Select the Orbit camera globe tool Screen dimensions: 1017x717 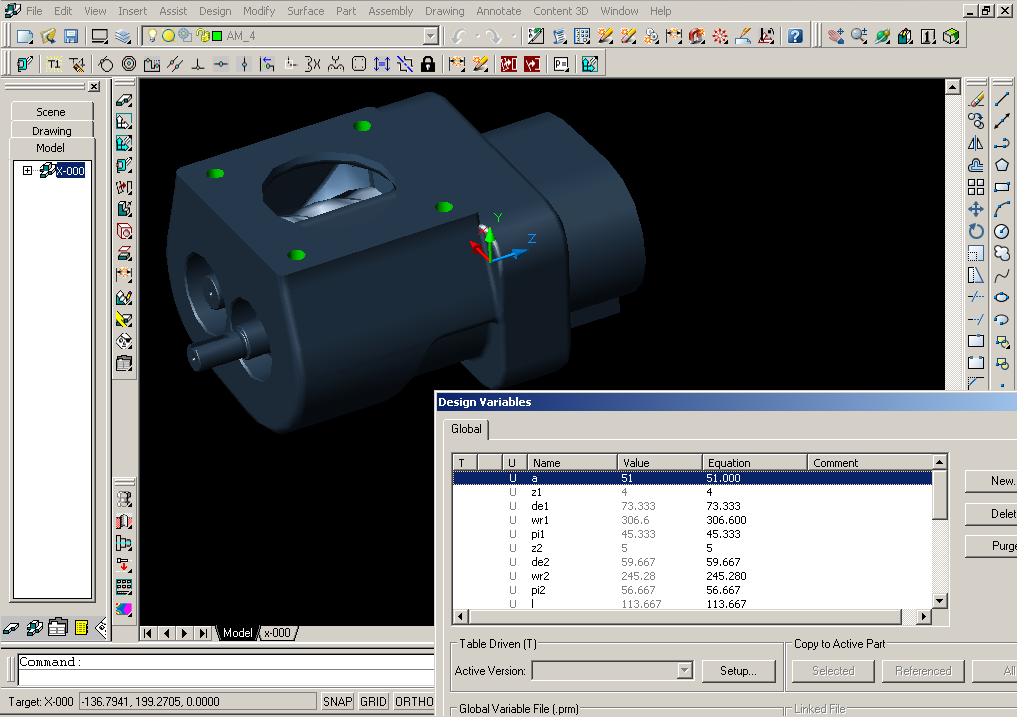(882, 36)
